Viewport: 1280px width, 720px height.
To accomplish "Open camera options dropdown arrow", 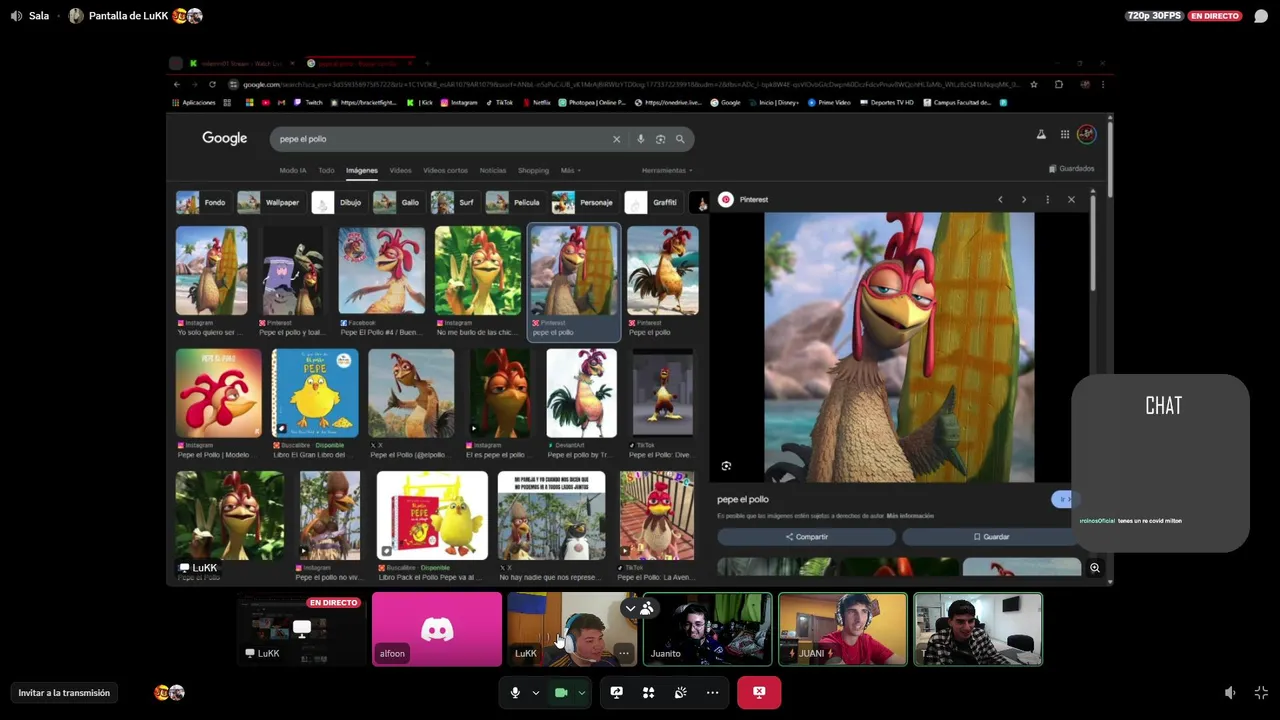I will tap(581, 692).
